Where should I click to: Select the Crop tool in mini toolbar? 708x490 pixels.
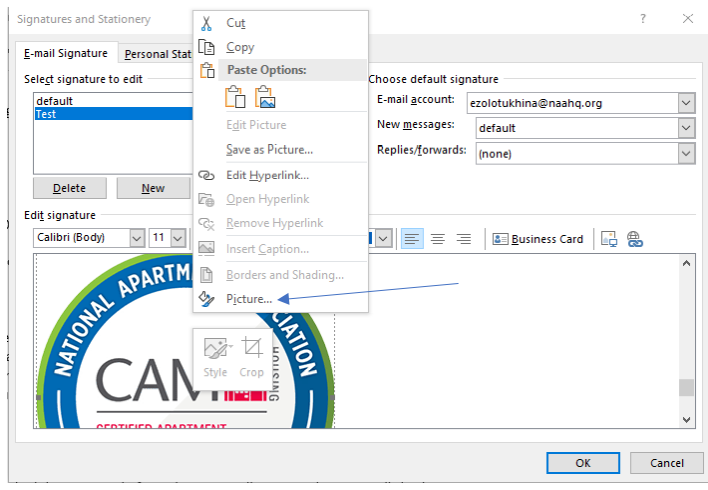pos(252,357)
